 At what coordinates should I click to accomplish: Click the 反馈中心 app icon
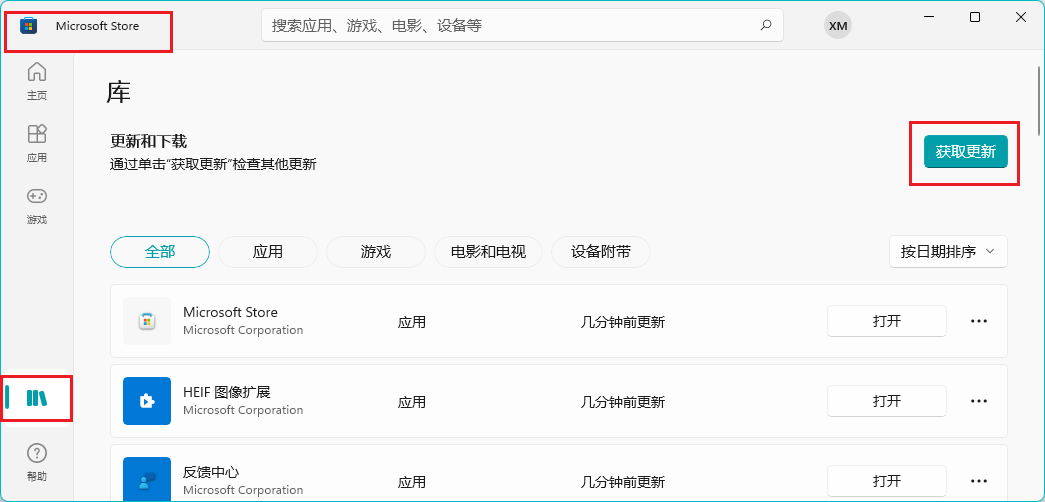click(146, 480)
